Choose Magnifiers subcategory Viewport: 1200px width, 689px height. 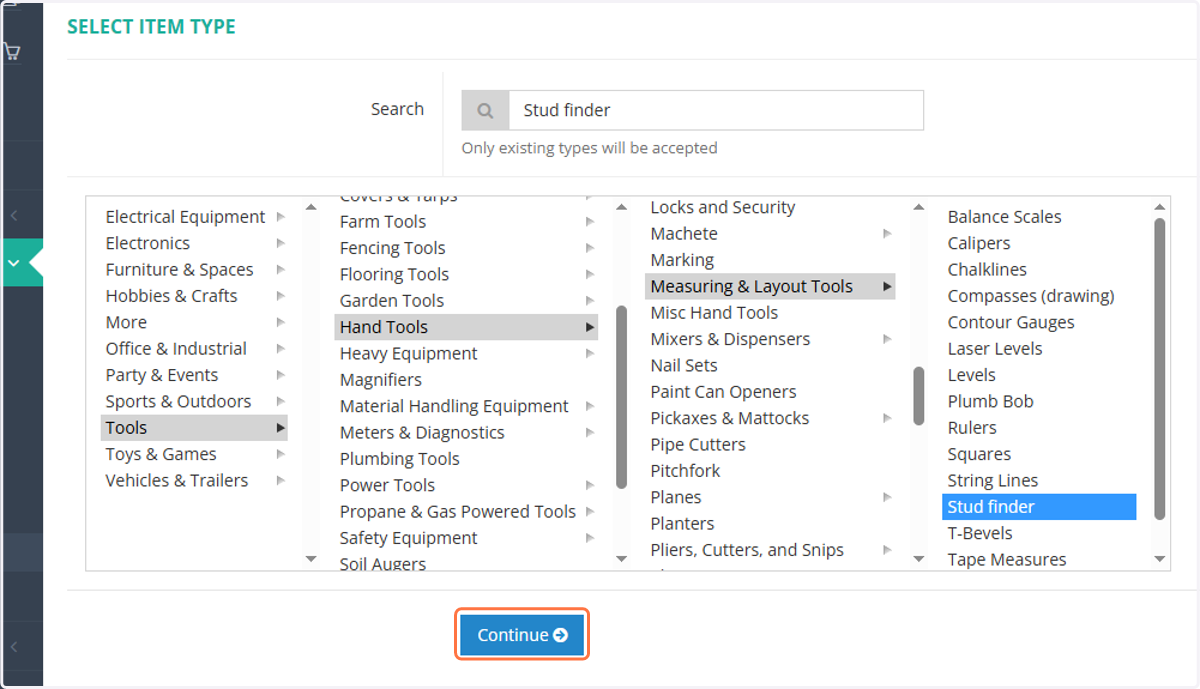[380, 380]
